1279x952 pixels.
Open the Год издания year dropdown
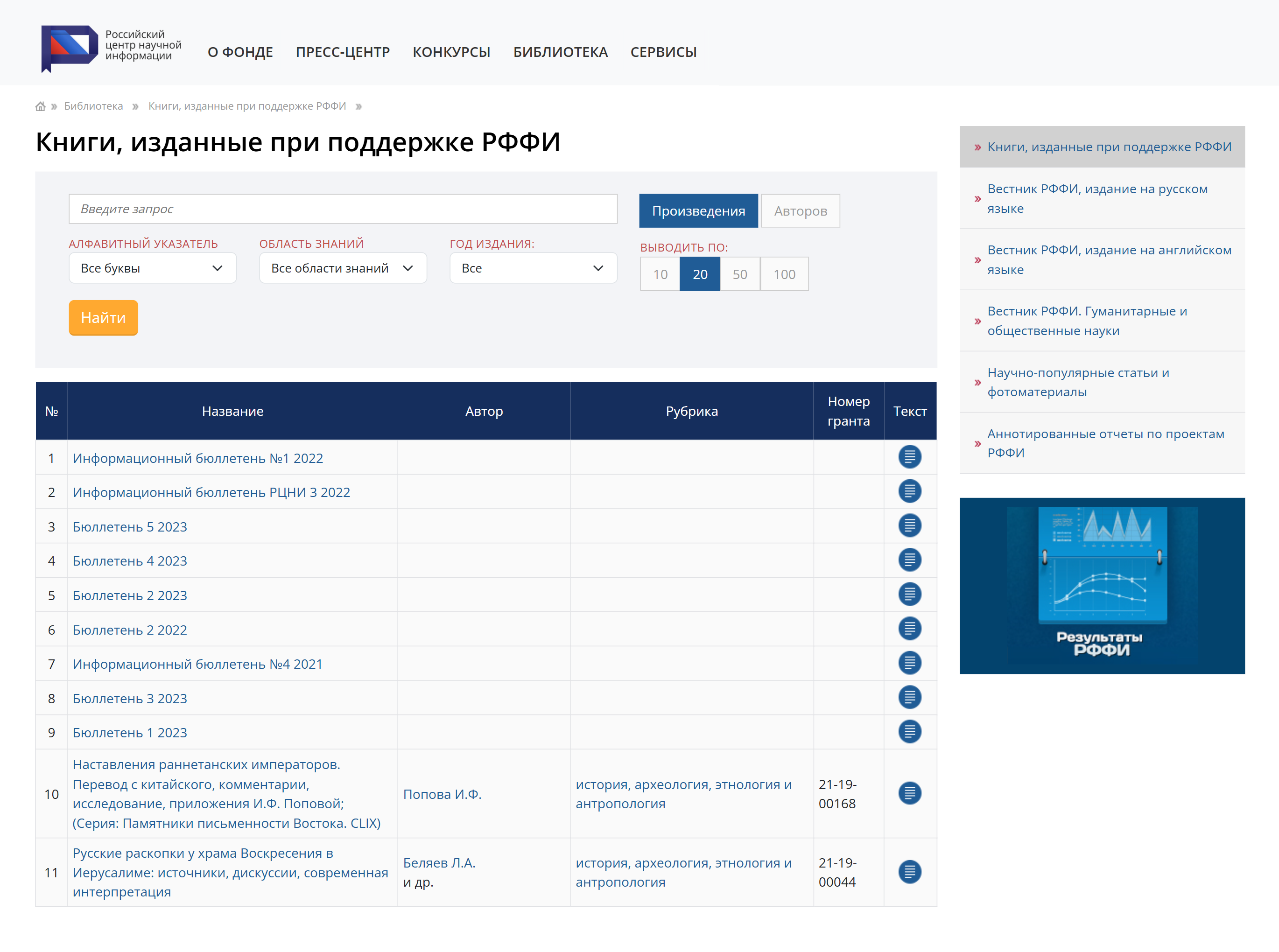click(x=533, y=268)
